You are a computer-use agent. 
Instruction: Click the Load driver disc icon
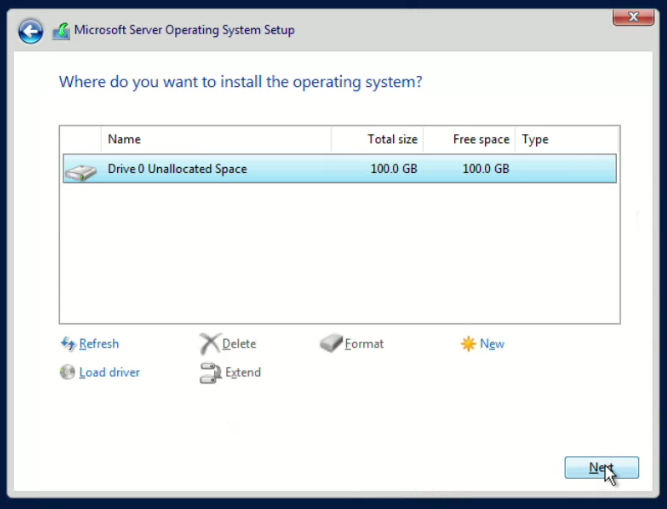click(x=68, y=373)
